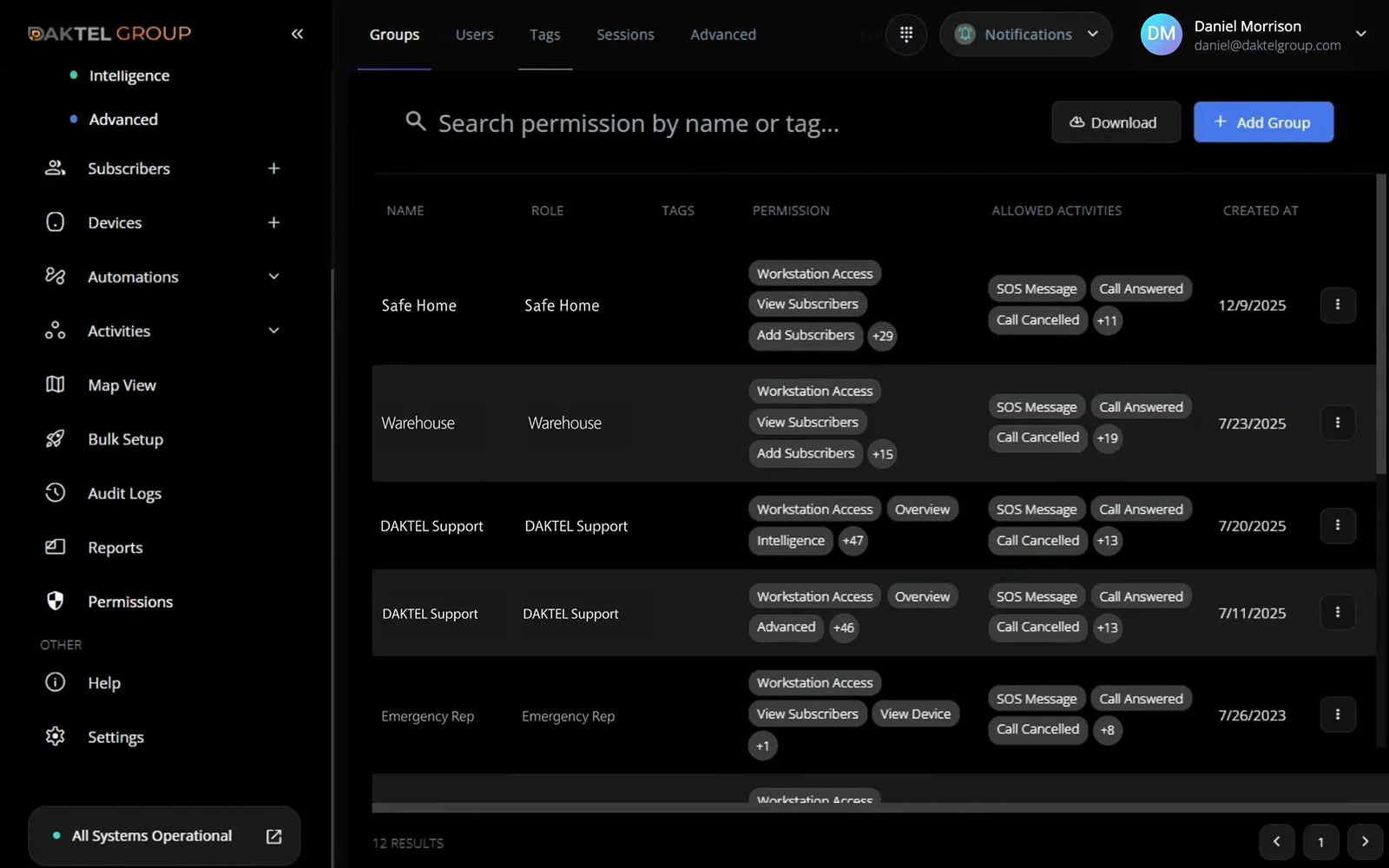Click the DAKTEL GROUP logo

pyautogui.click(x=109, y=34)
